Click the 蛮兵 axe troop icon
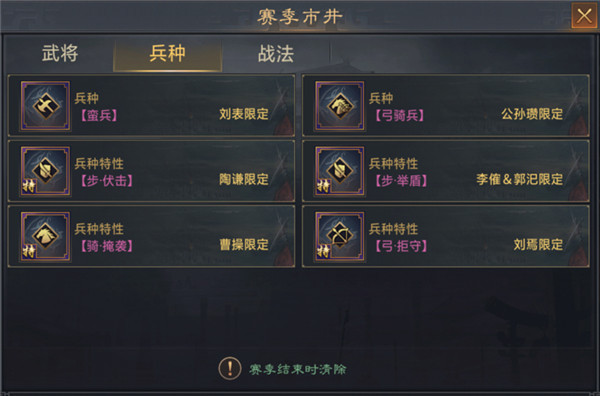 pyautogui.click(x=46, y=106)
